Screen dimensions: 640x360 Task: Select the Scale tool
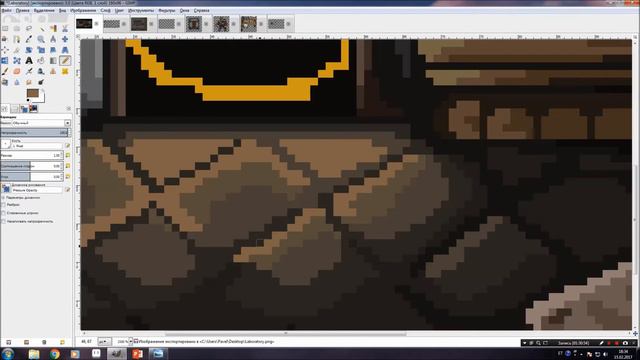click(41, 50)
